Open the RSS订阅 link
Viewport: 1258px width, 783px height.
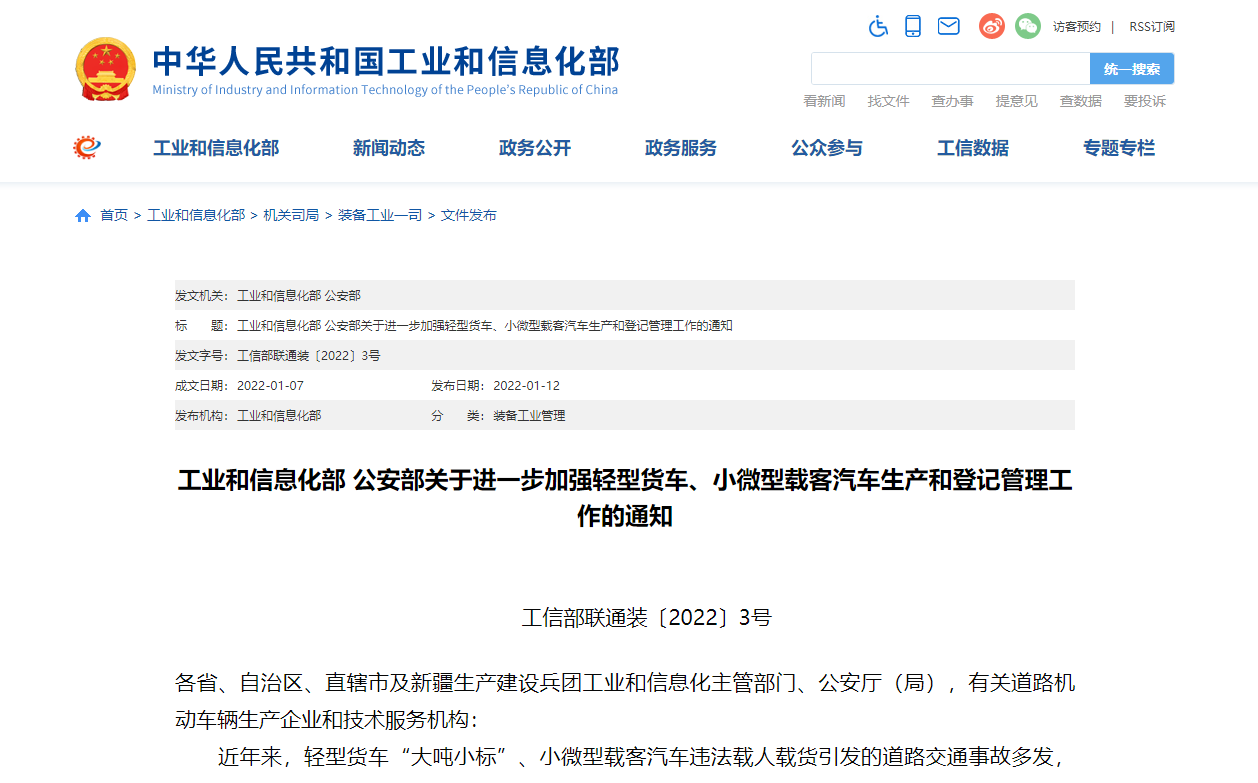(1152, 27)
